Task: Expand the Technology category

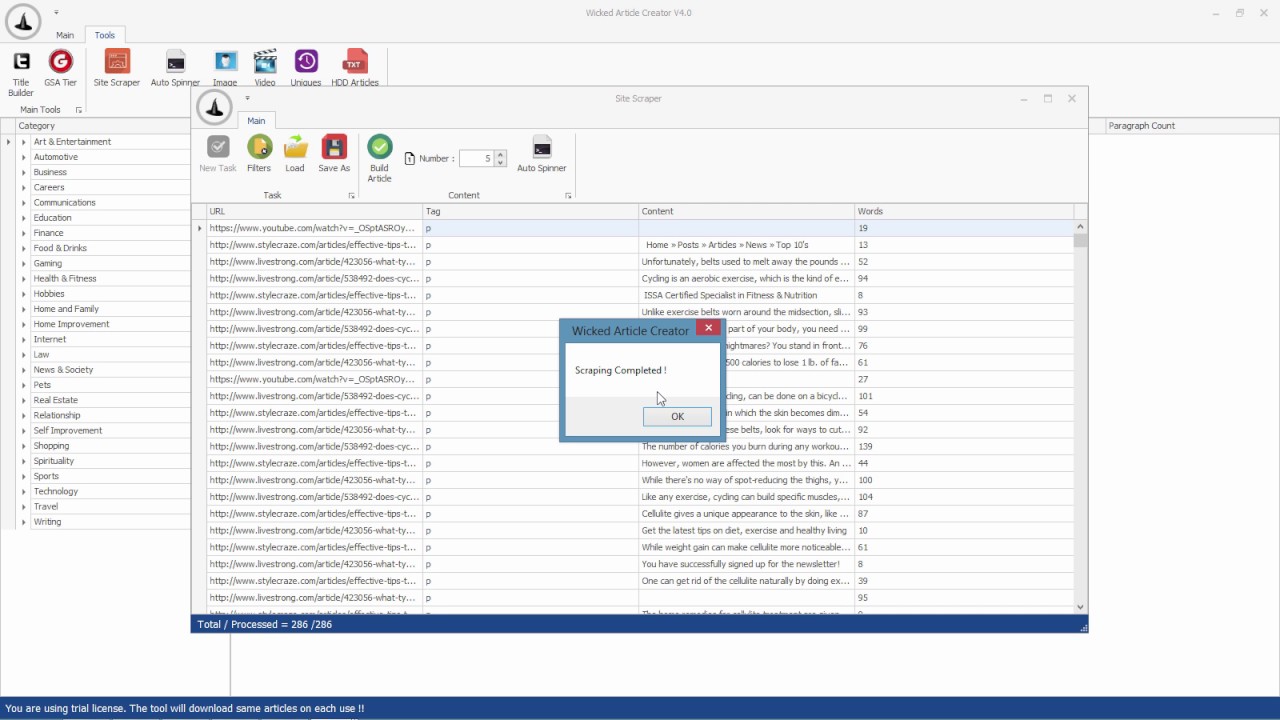Action: tap(24, 492)
